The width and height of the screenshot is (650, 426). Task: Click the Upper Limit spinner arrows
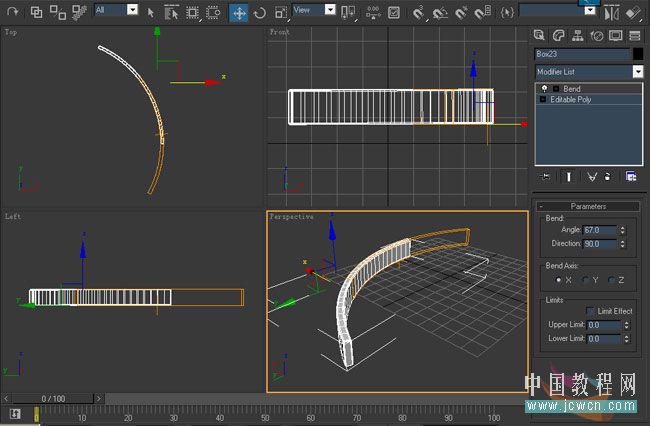coord(626,325)
